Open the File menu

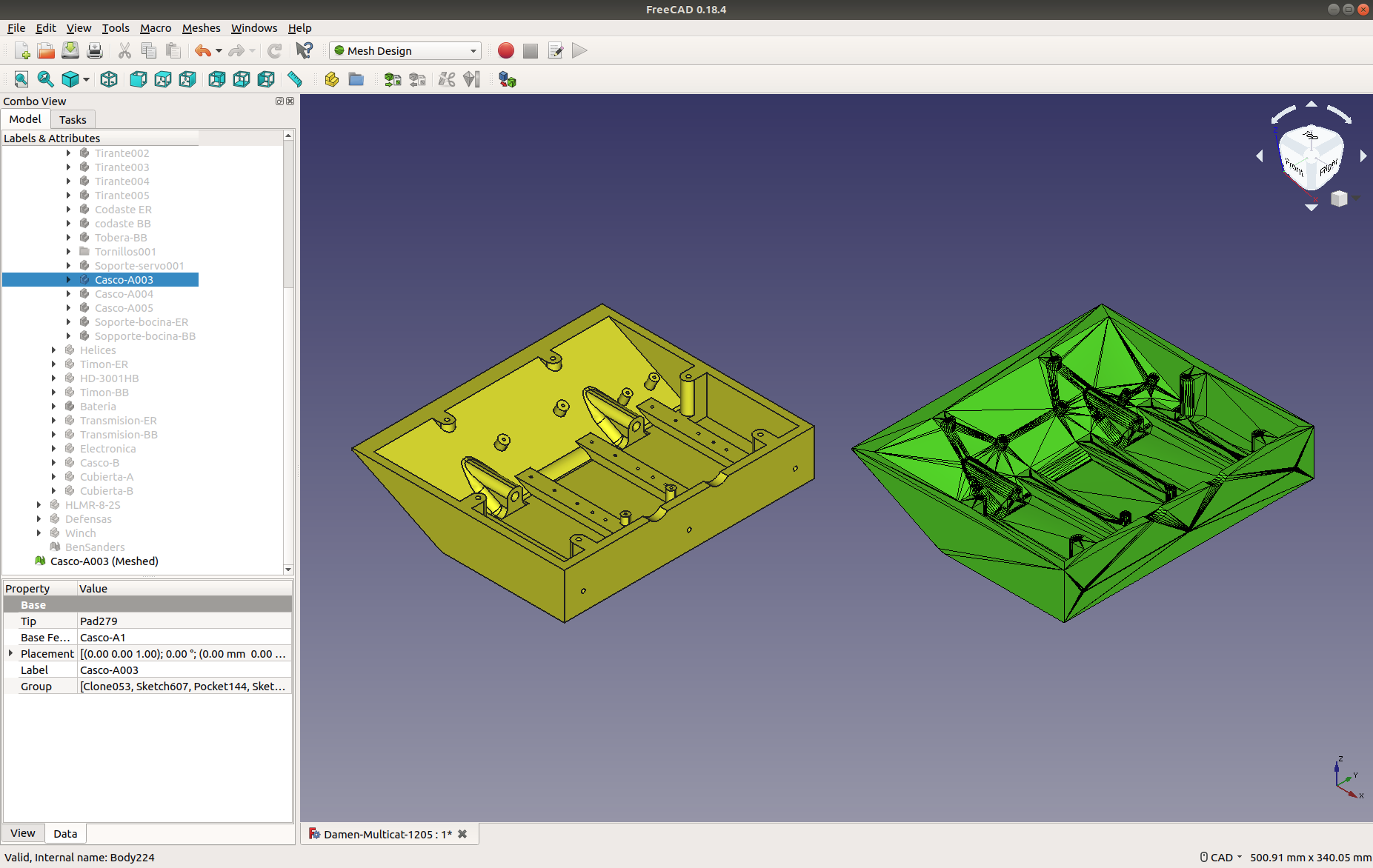[x=16, y=28]
